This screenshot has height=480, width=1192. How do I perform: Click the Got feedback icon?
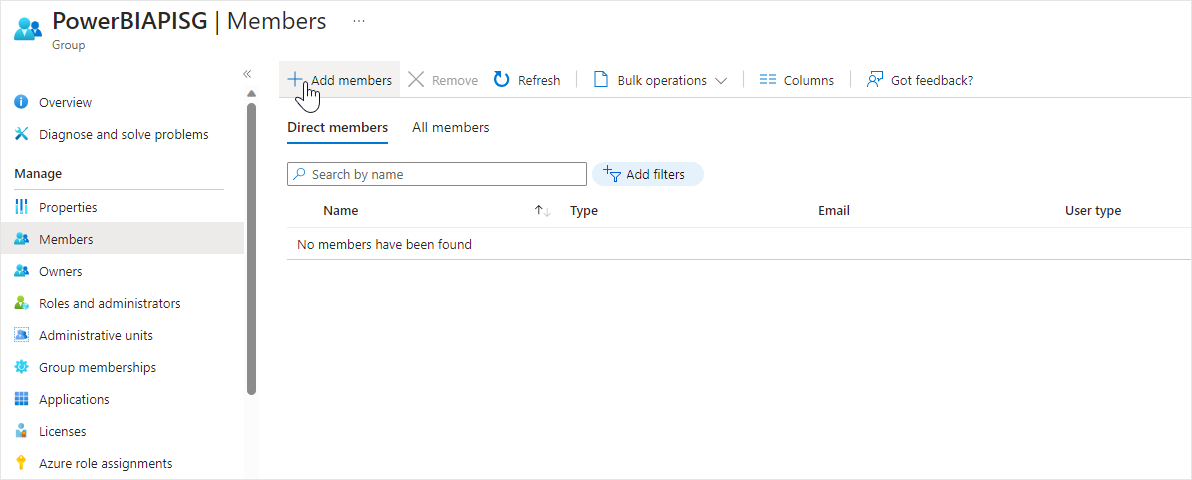click(x=875, y=80)
